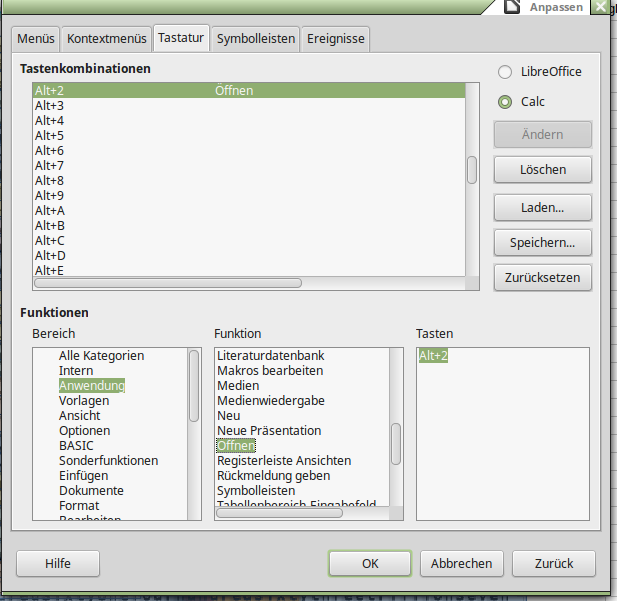Viewport: 617px width, 601px height.
Task: Select the BASIC category
Action: [x=76, y=445]
